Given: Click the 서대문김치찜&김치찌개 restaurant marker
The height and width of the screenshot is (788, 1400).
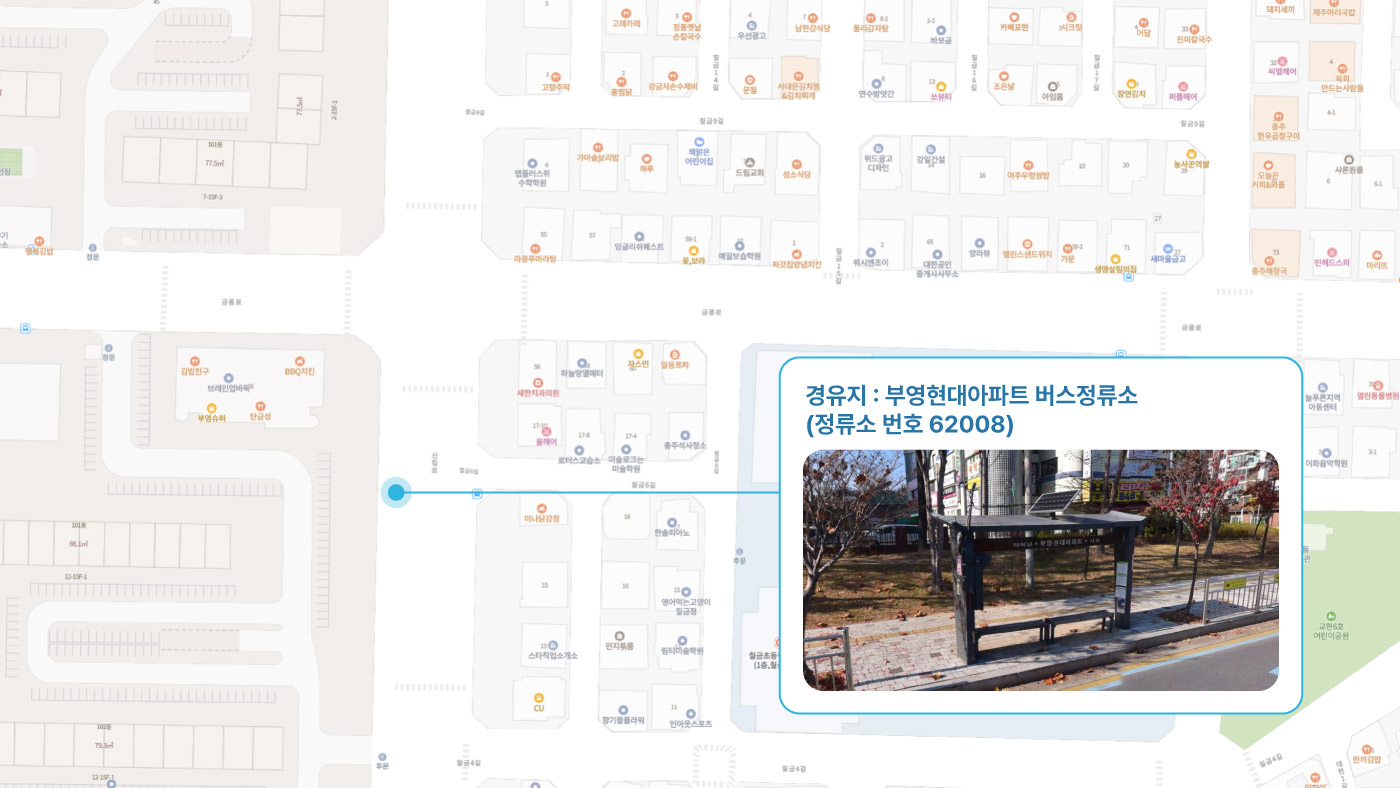Looking at the screenshot, I should click(798, 75).
